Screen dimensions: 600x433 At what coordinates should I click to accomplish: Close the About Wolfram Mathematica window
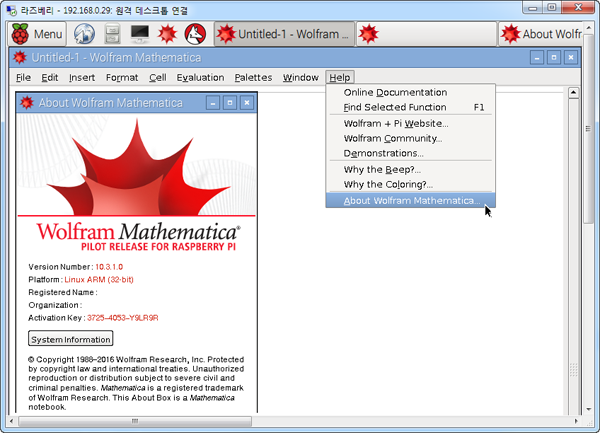247,103
